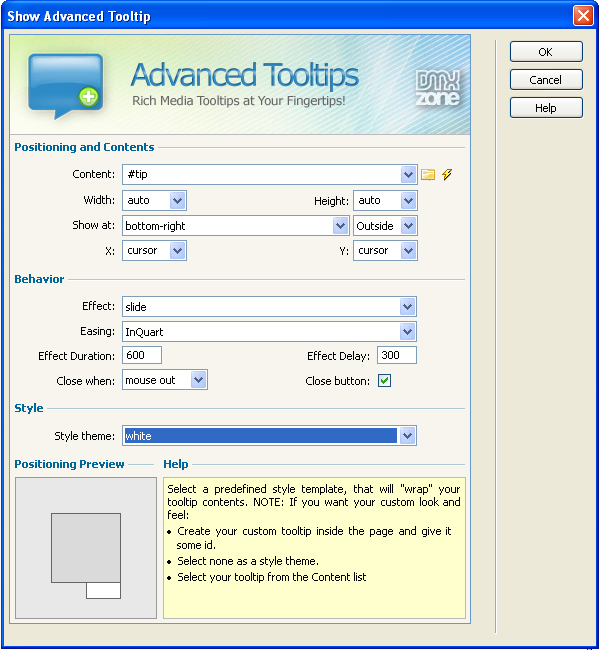This screenshot has width=599, height=650.
Task: Open the Easing dropdown showing InQuart
Action: (x=407, y=332)
